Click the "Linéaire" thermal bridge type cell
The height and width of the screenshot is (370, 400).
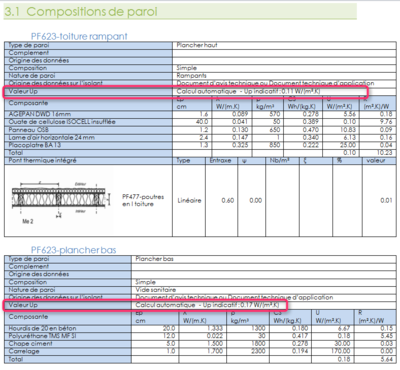(x=189, y=200)
